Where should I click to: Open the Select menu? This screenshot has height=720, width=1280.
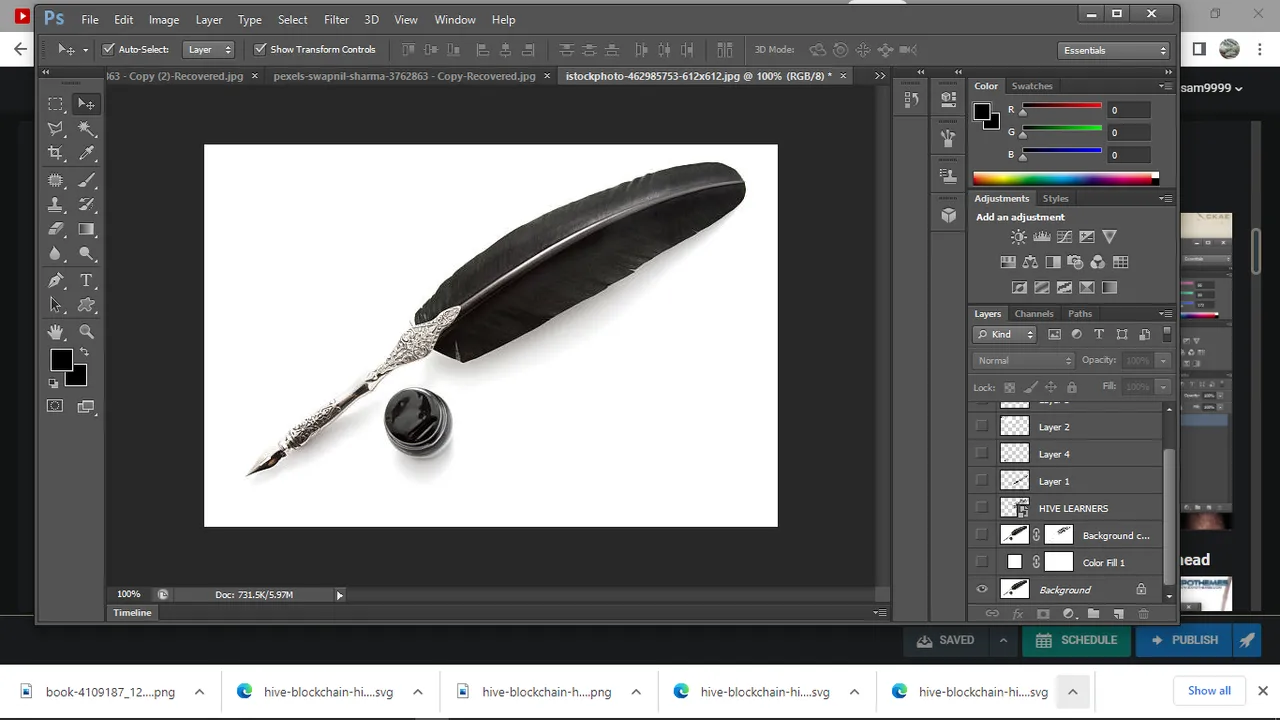click(x=292, y=19)
